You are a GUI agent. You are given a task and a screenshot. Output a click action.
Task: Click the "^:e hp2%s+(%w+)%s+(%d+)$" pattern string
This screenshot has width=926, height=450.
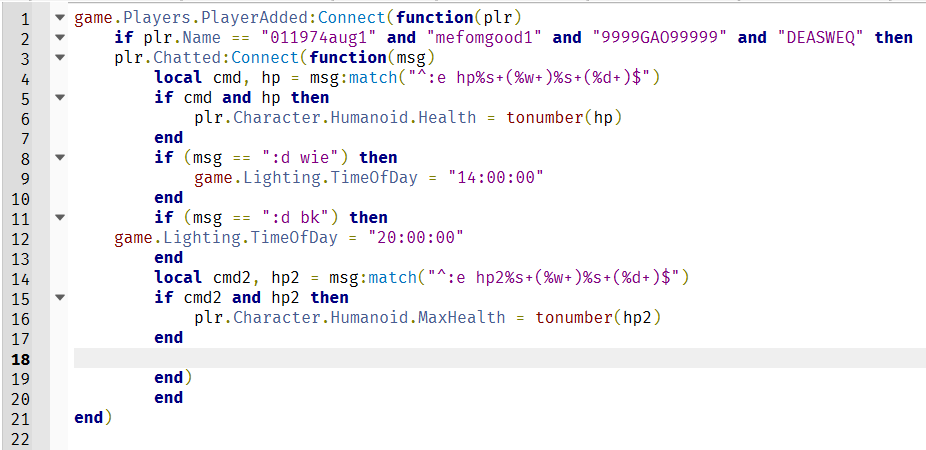point(553,278)
